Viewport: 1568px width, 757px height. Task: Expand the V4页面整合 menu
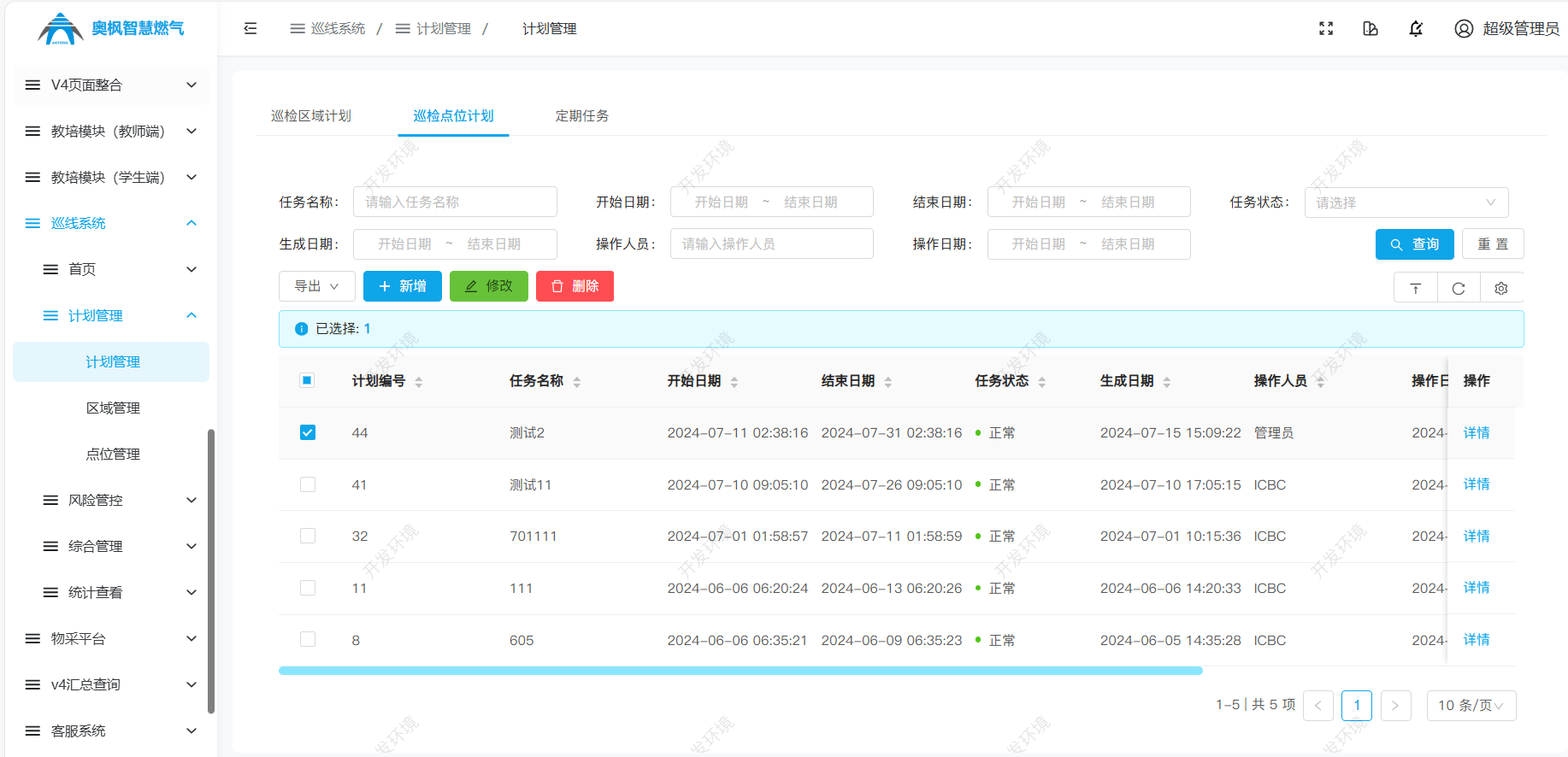pos(111,85)
